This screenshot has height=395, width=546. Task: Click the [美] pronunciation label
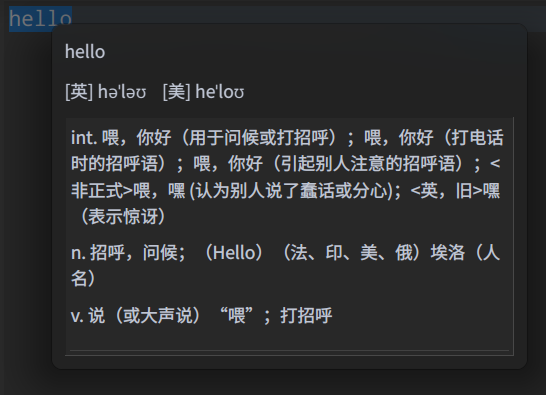(x=177, y=92)
